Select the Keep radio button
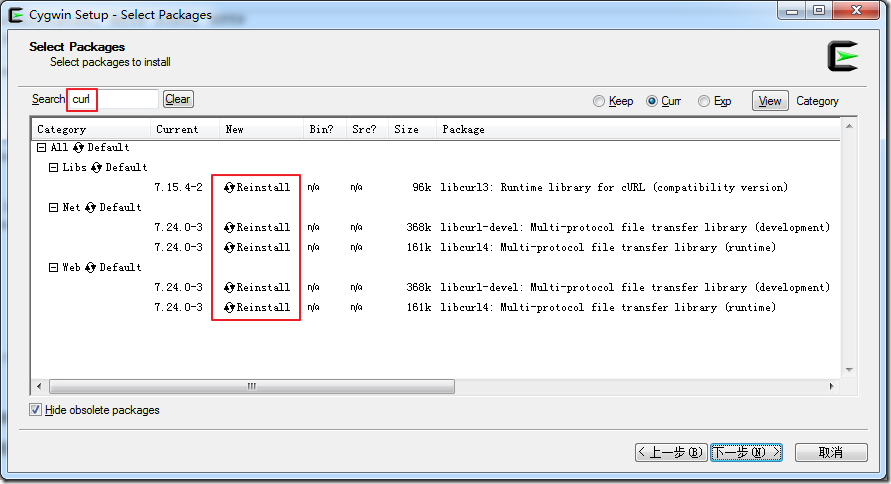Viewport: 891px width, 484px height. (x=598, y=101)
